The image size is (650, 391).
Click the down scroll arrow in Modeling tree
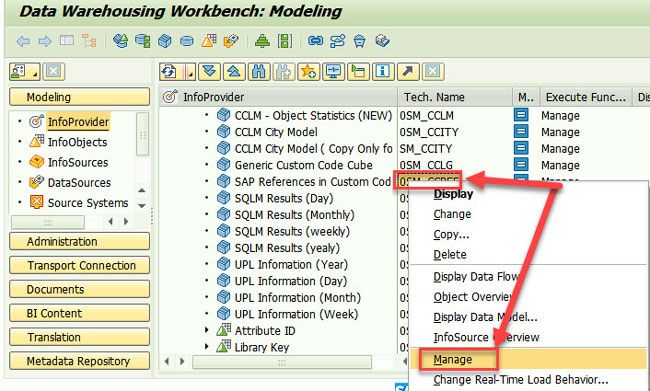(x=142, y=206)
